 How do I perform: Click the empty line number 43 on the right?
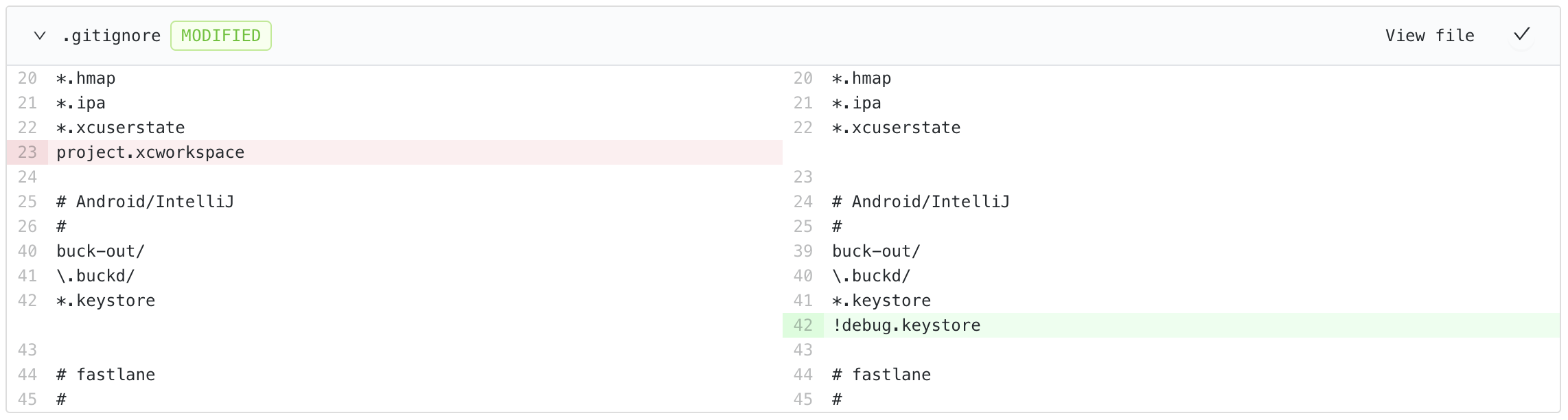(x=803, y=350)
